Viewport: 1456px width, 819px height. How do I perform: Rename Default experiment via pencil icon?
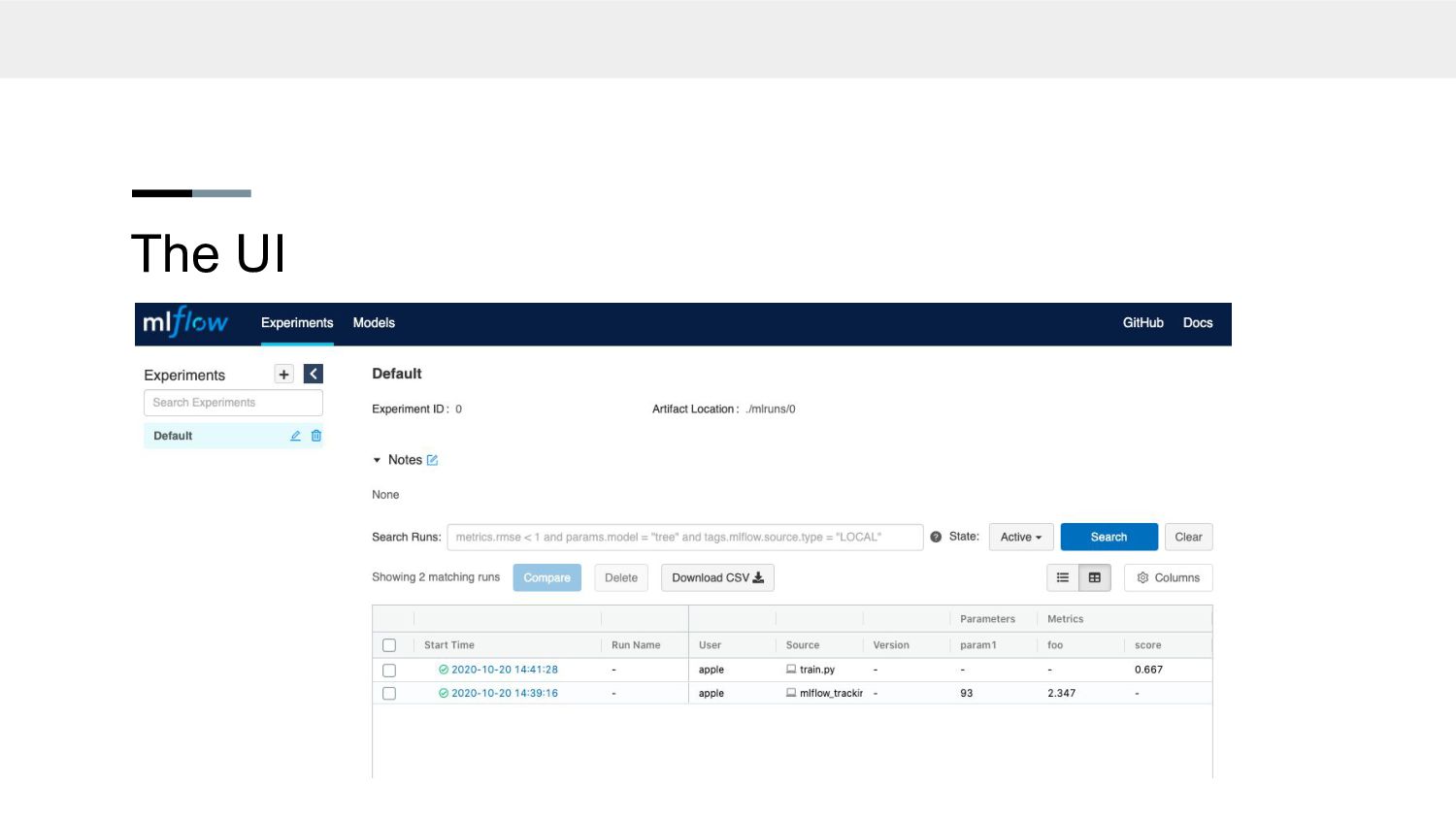pos(295,436)
